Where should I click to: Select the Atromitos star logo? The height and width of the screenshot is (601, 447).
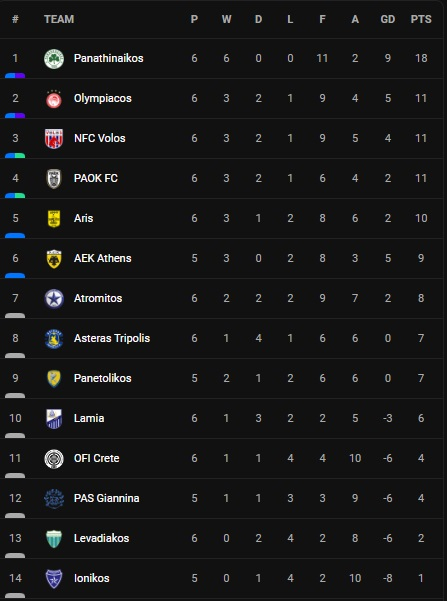(x=54, y=299)
